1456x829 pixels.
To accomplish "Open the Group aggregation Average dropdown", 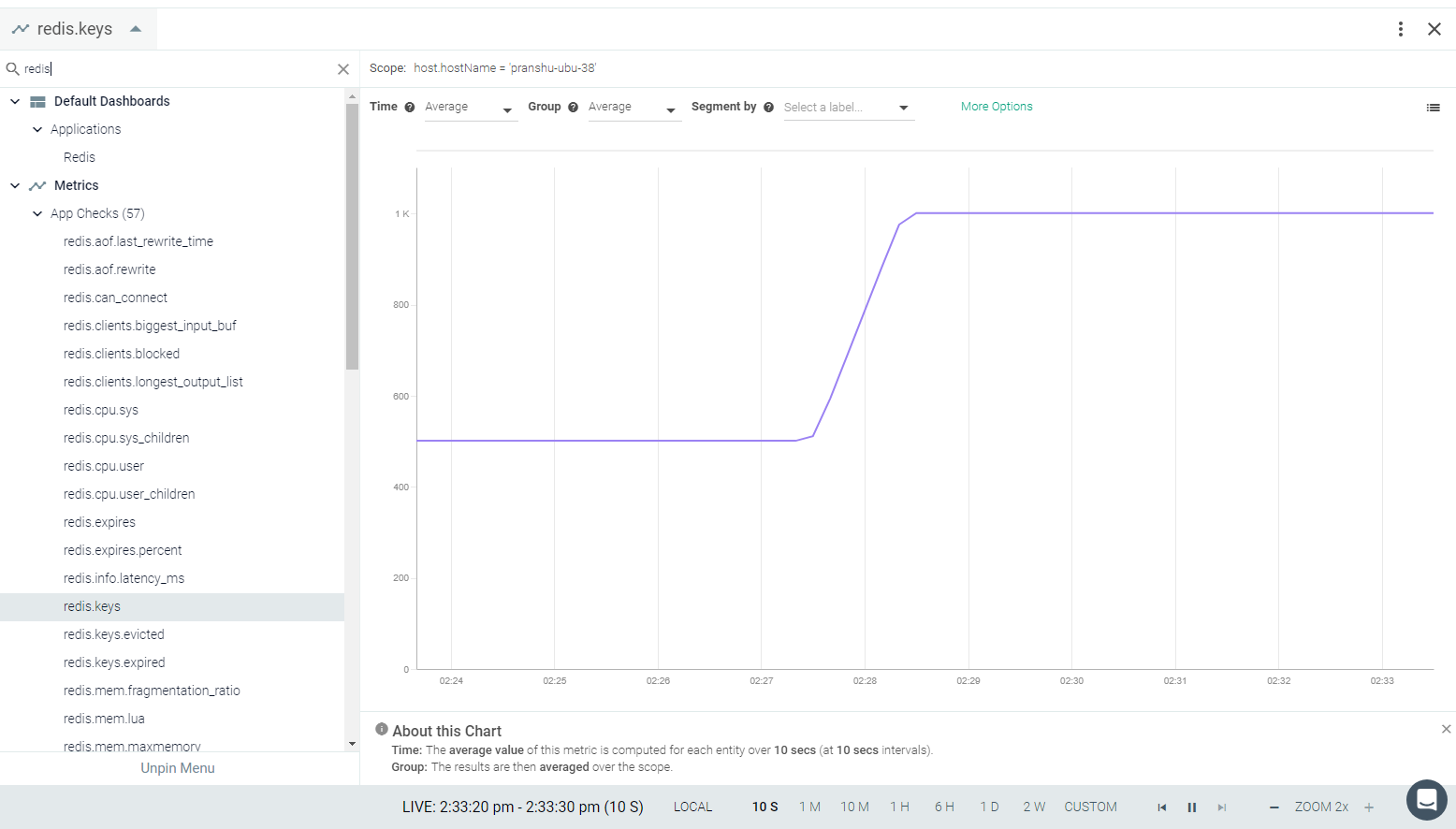I will [x=634, y=108].
